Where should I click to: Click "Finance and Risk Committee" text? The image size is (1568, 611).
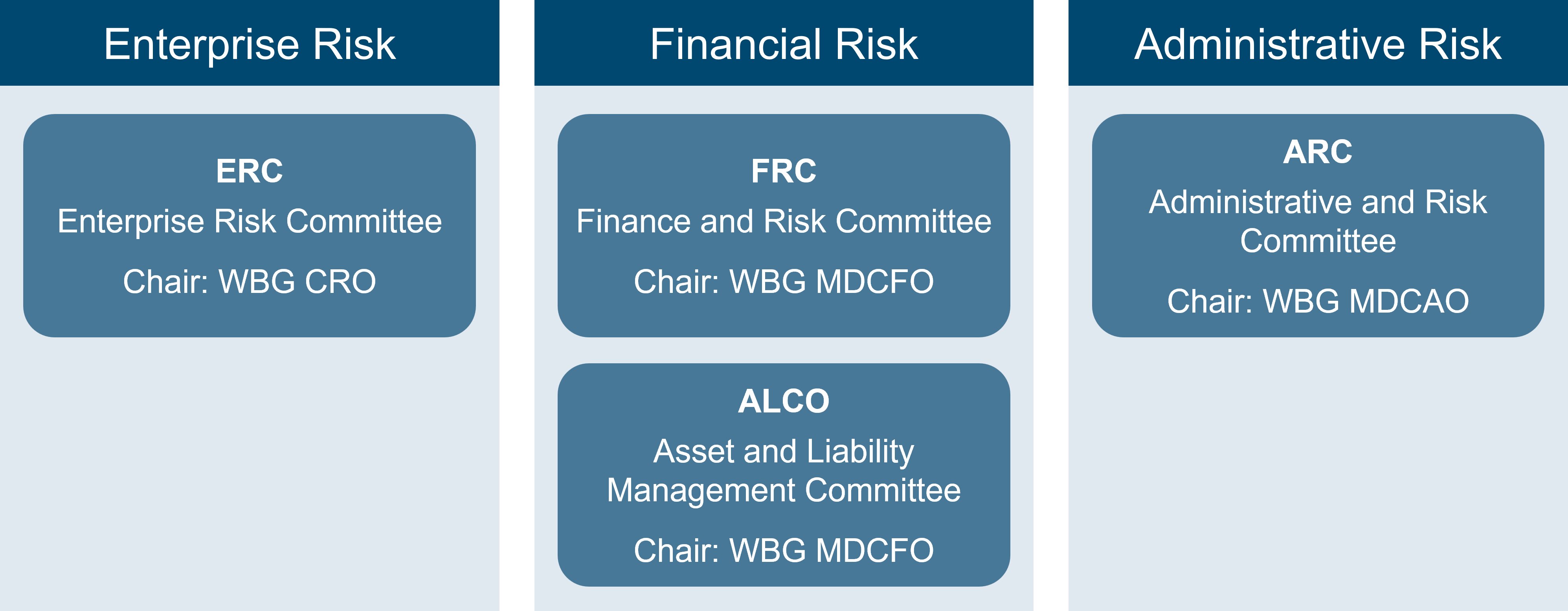[x=783, y=221]
